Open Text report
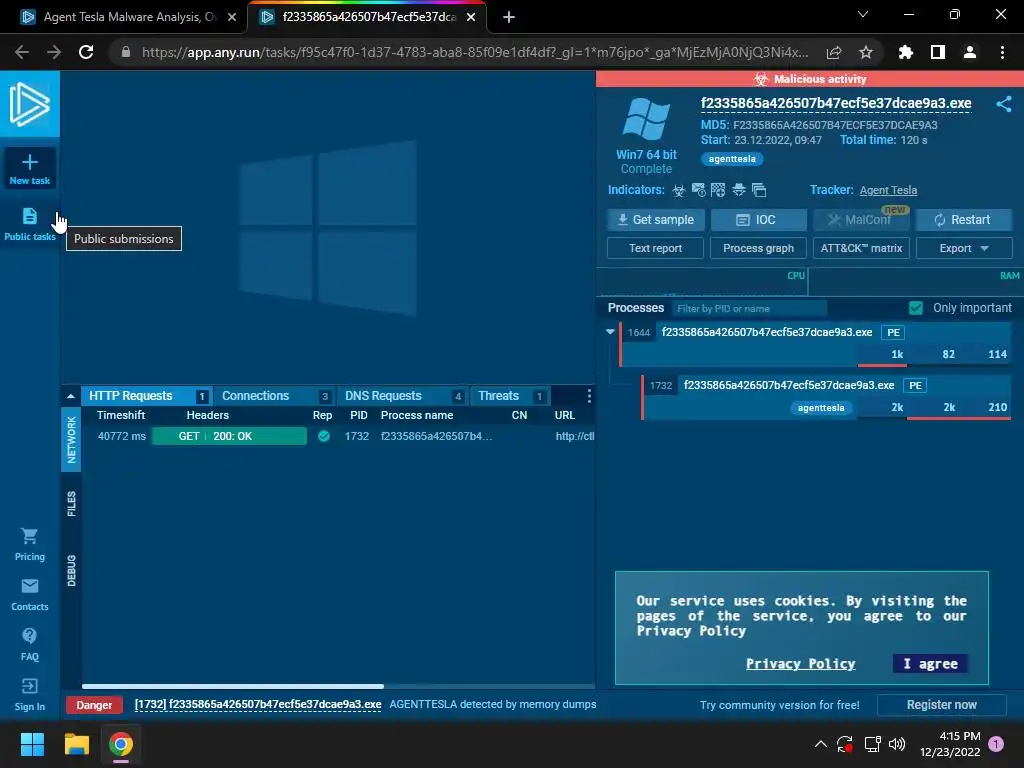 pos(655,248)
